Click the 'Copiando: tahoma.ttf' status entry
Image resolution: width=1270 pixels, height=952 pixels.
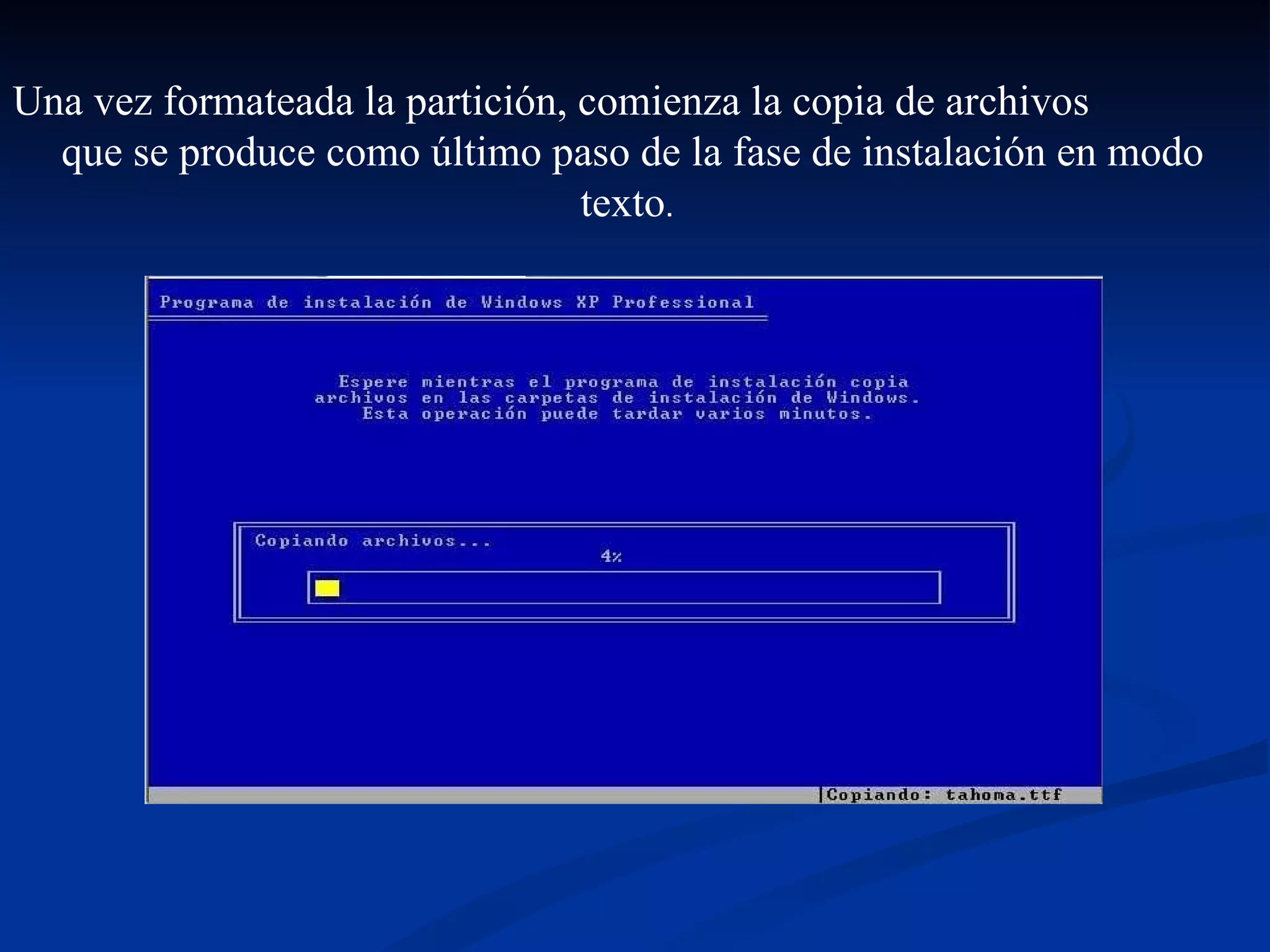click(x=944, y=795)
